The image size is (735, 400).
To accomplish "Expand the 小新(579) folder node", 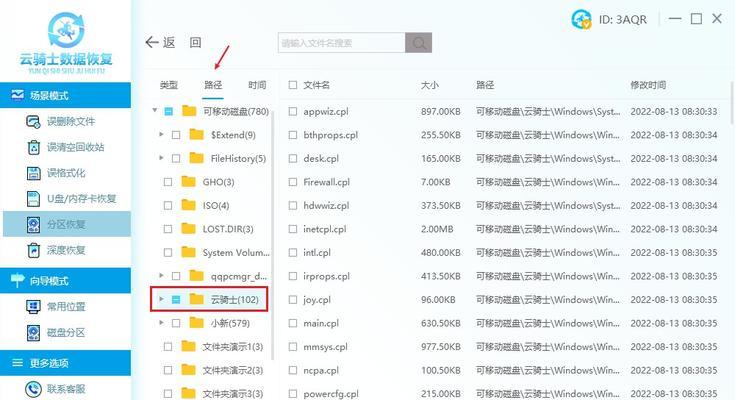I will [161, 323].
